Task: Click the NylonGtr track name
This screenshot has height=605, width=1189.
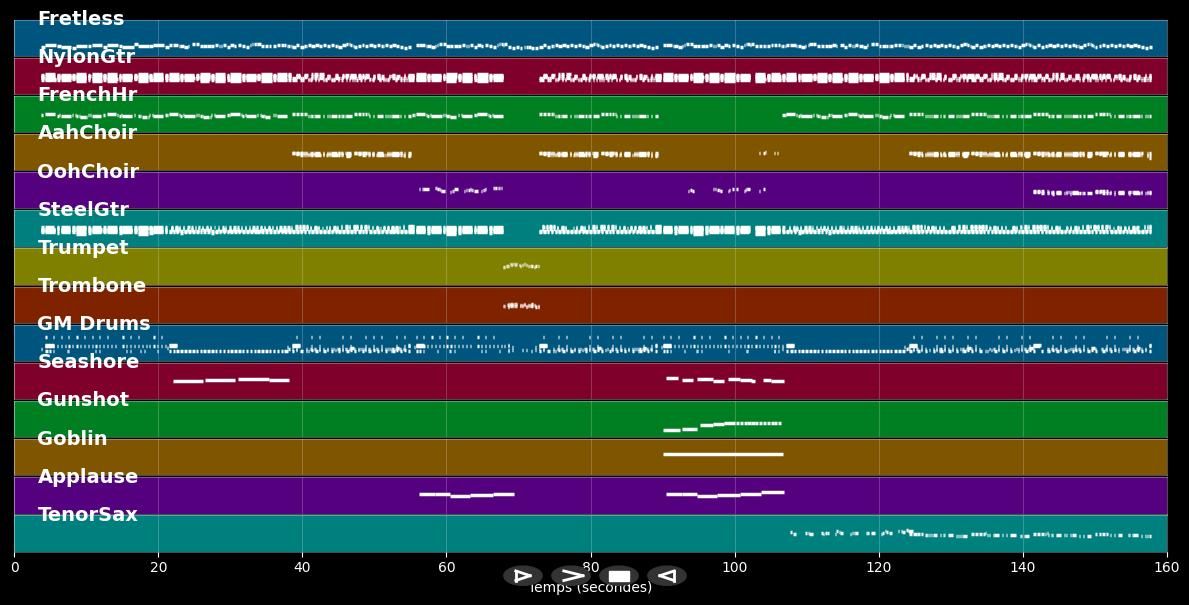Action: click(x=89, y=56)
